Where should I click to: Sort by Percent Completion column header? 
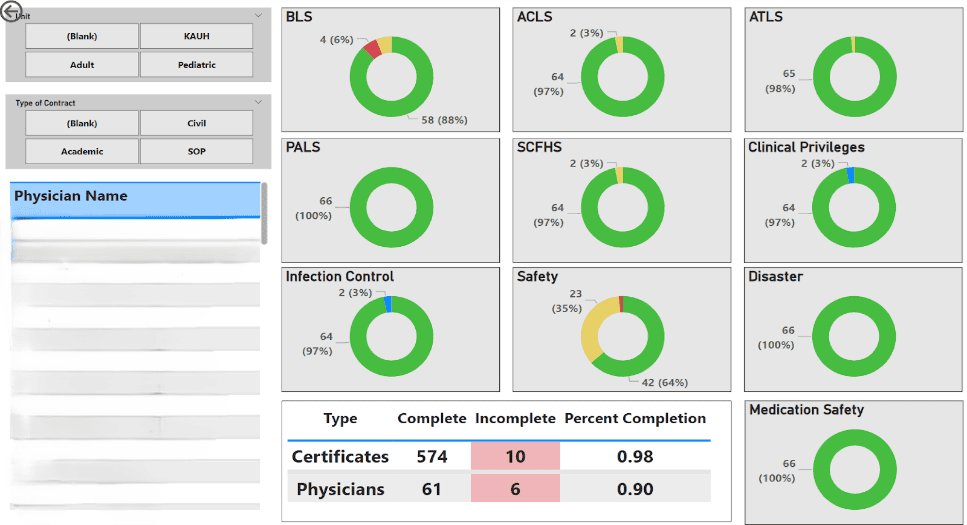pyautogui.click(x=635, y=418)
